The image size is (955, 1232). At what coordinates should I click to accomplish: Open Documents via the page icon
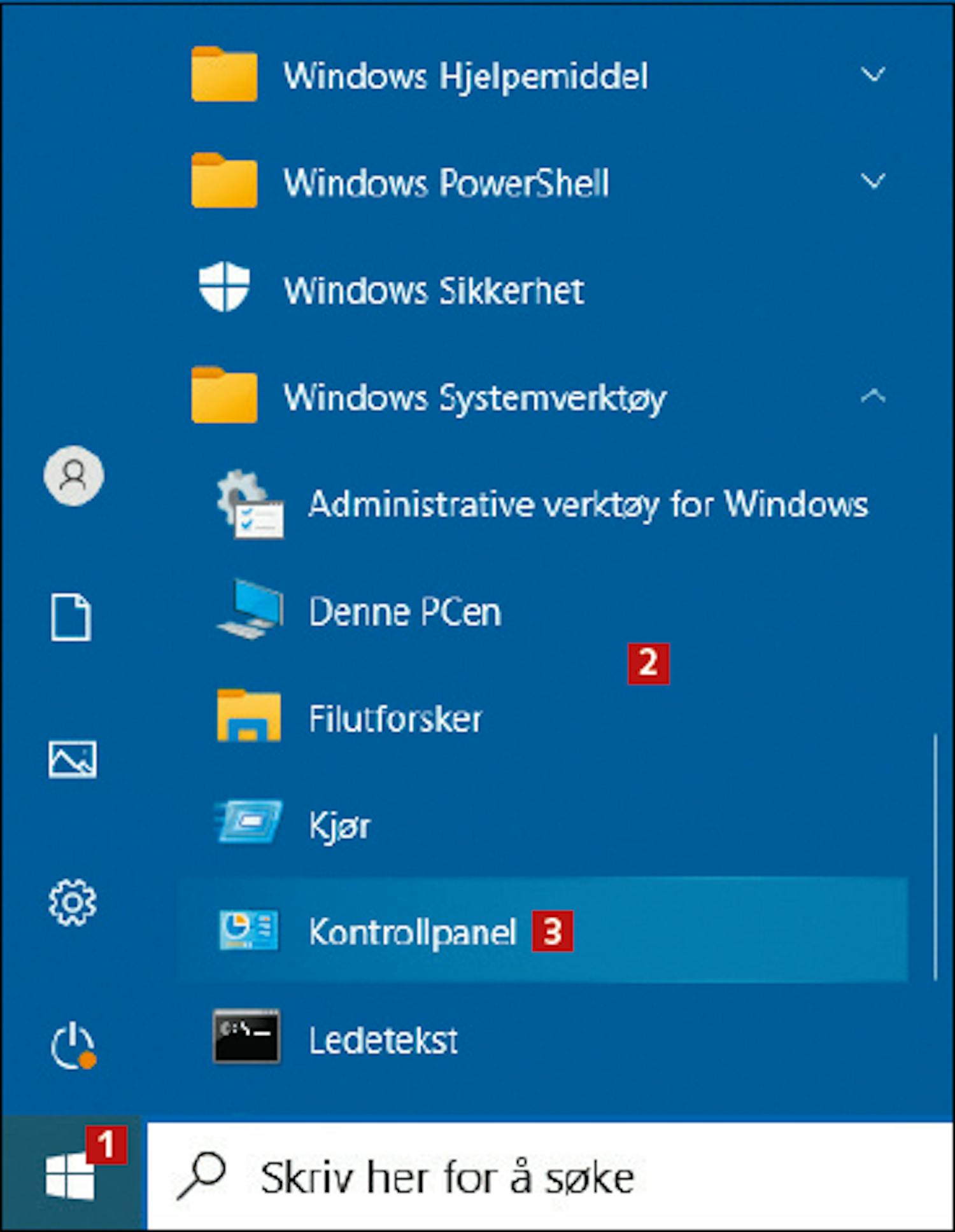pyautogui.click(x=71, y=618)
